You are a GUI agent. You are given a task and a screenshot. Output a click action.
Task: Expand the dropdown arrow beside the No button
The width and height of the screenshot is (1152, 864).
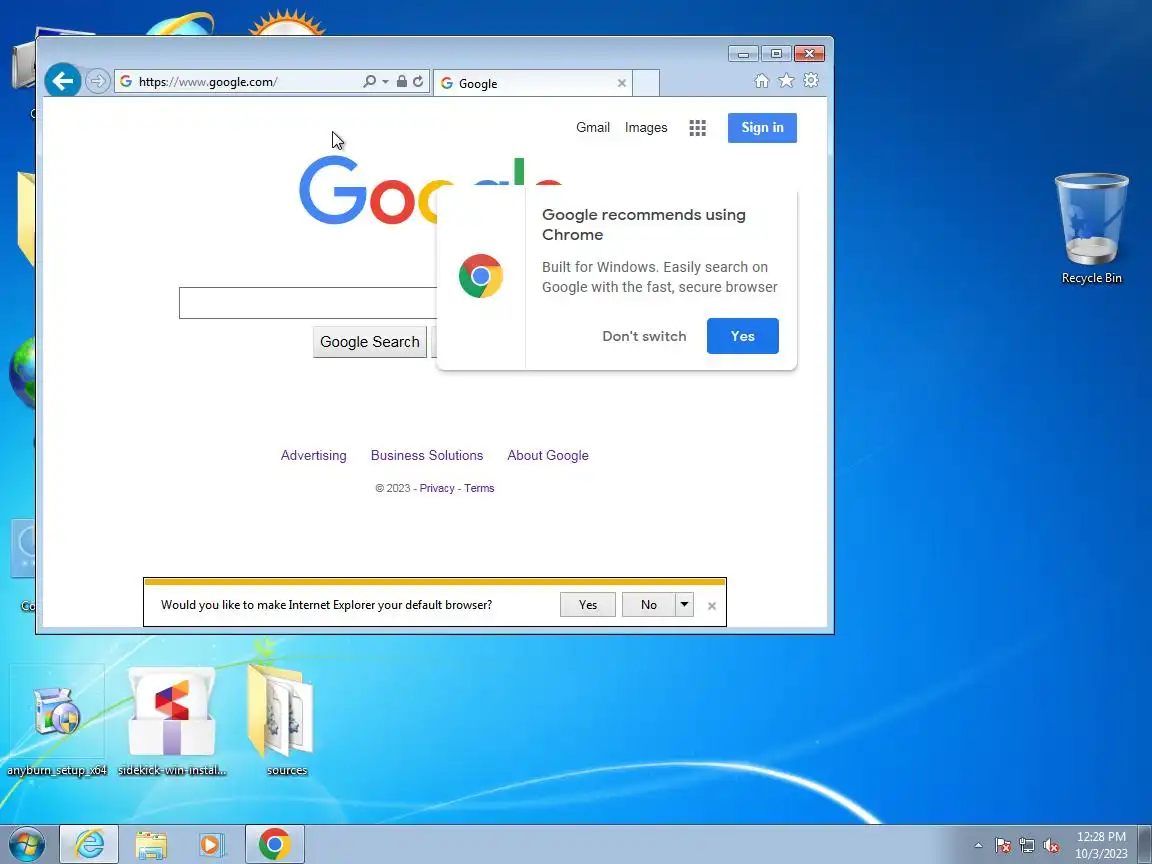pos(684,605)
